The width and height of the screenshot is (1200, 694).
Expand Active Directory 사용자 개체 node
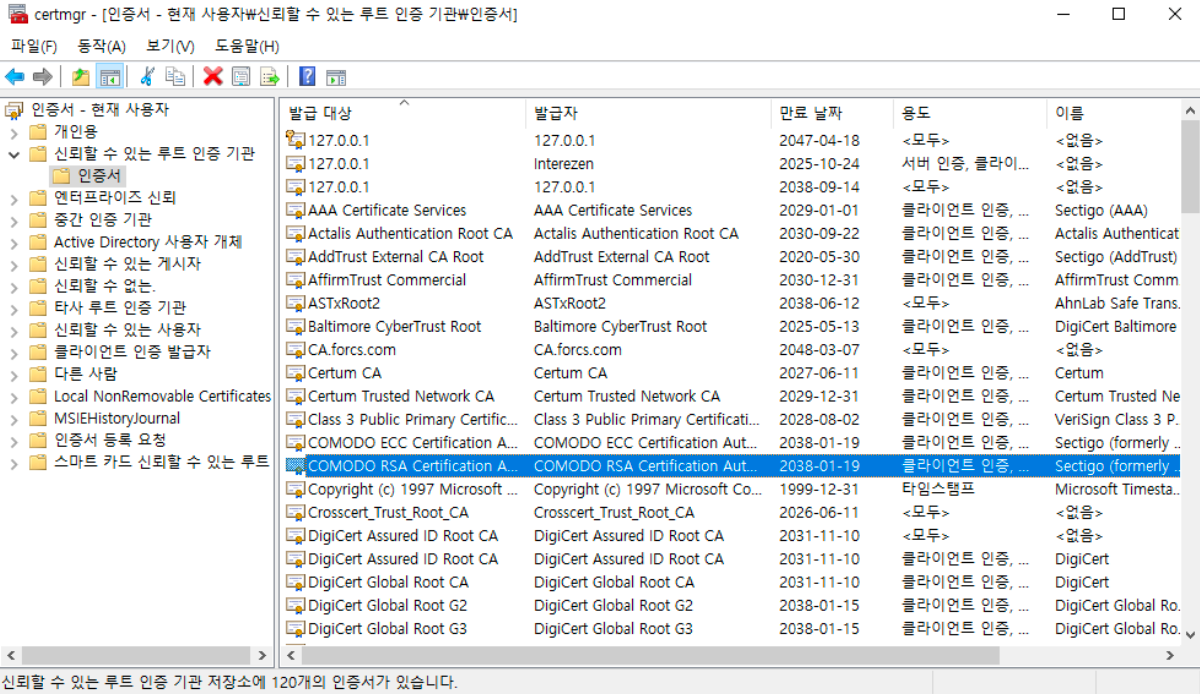coord(14,242)
